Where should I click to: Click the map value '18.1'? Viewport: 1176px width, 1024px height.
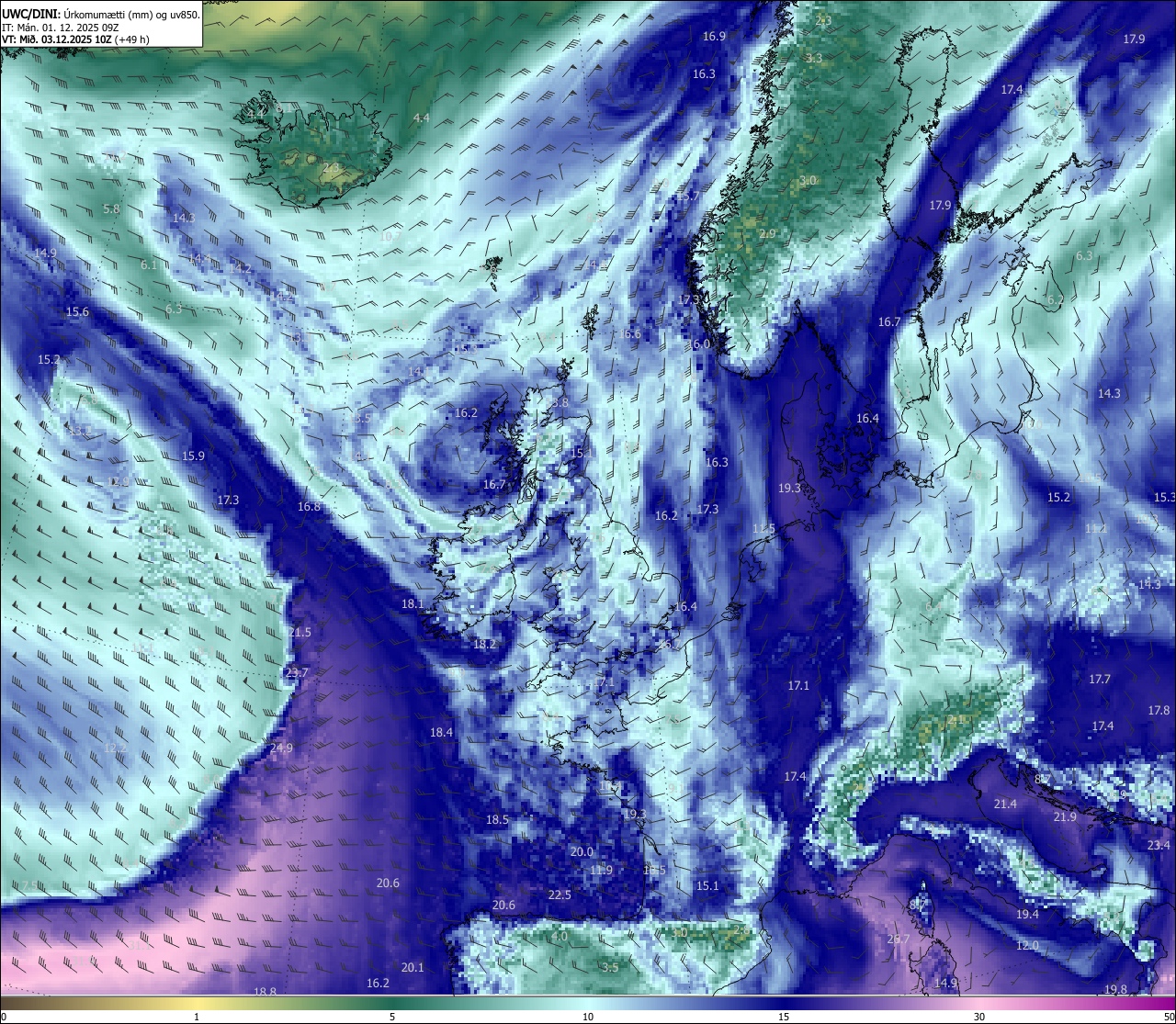point(413,603)
